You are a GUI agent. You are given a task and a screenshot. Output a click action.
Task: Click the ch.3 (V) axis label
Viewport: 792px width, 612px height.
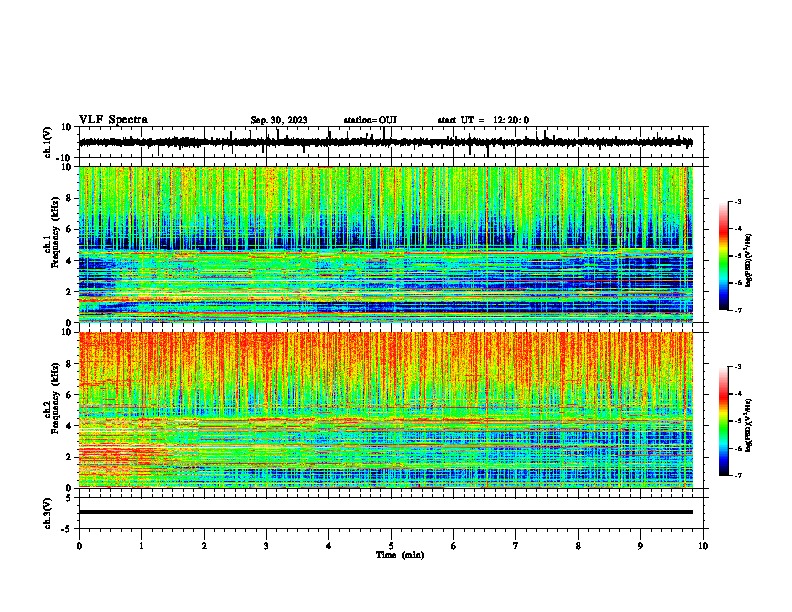(48, 513)
